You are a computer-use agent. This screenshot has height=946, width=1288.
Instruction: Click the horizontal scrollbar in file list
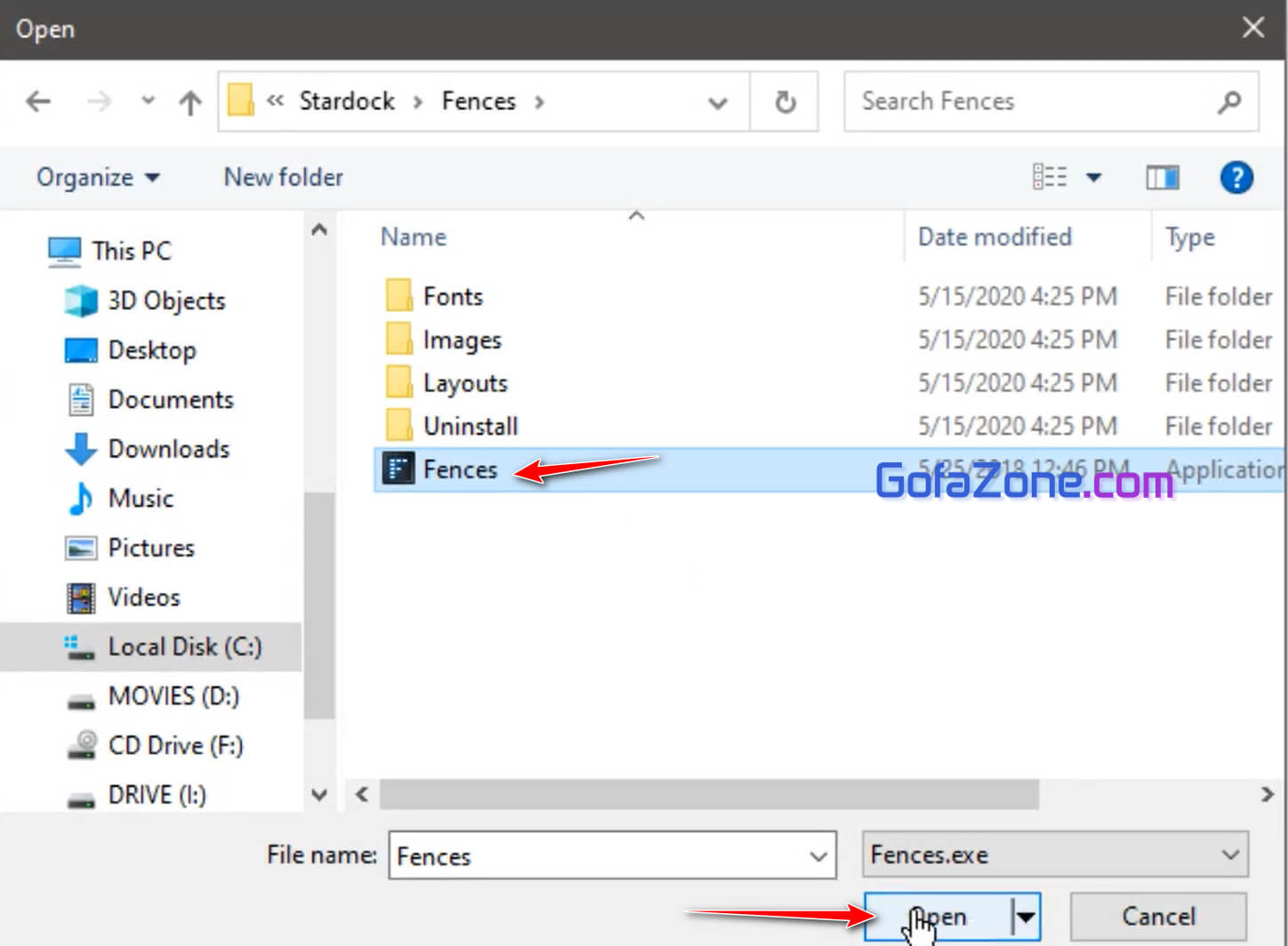(708, 794)
